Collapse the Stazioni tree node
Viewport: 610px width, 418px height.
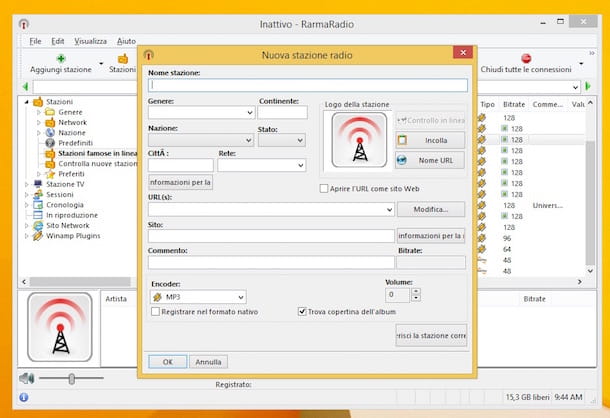coord(26,102)
